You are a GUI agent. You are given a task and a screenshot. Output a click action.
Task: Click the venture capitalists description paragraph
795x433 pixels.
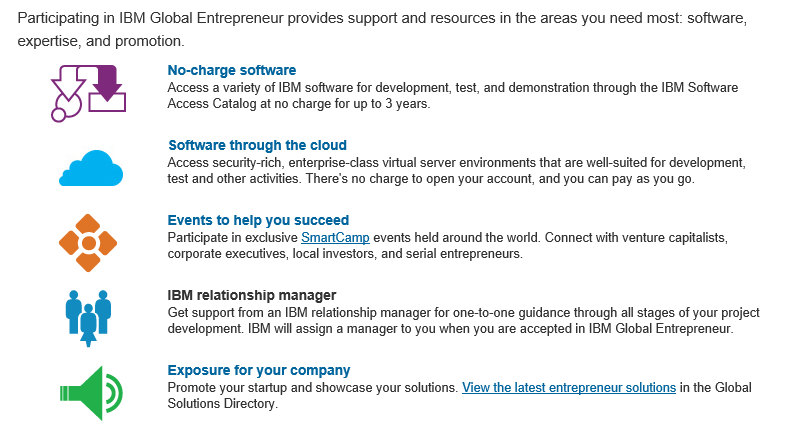448,245
